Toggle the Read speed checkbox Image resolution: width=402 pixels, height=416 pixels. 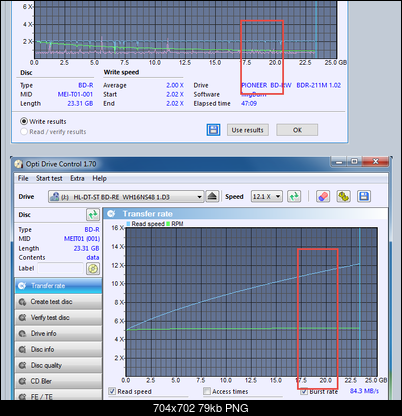[112, 391]
